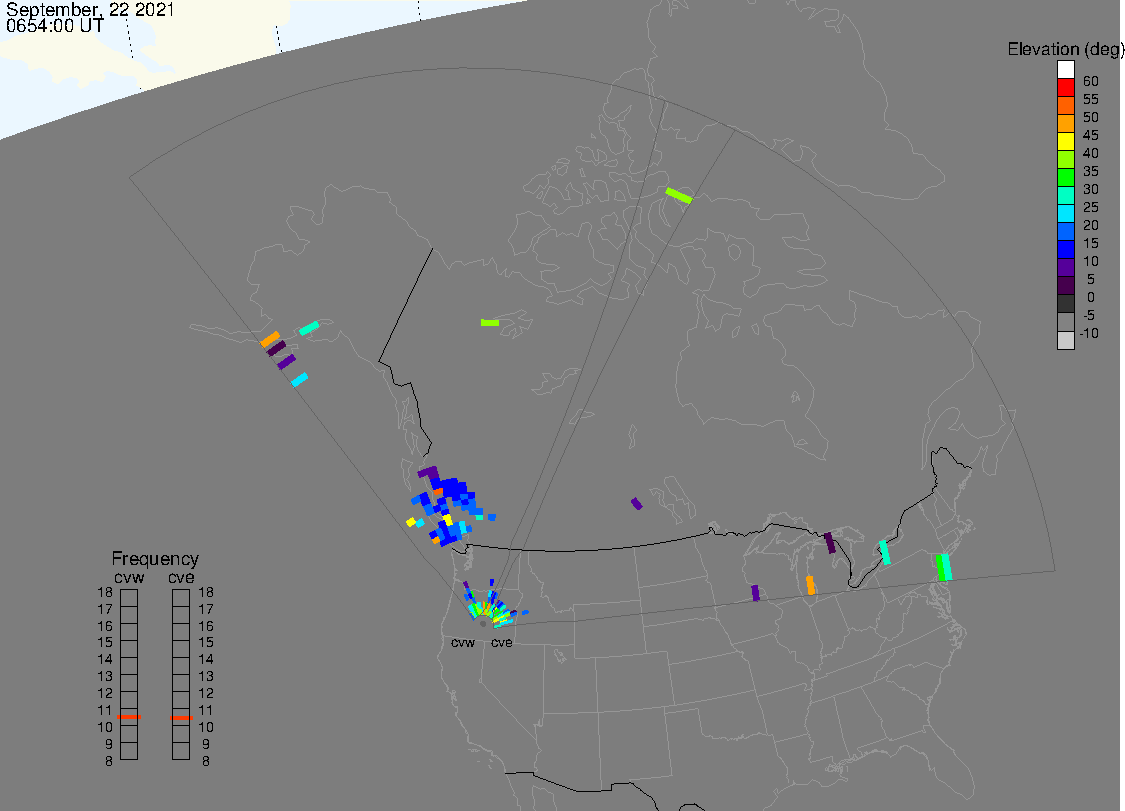Click the dark purple echo bar near Lake Superior

(x=830, y=543)
